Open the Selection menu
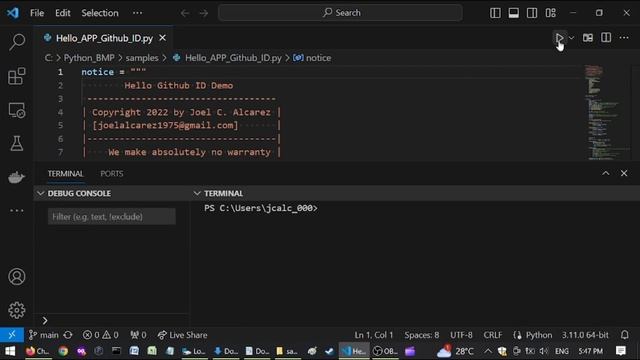The image size is (640, 360). pos(100,13)
